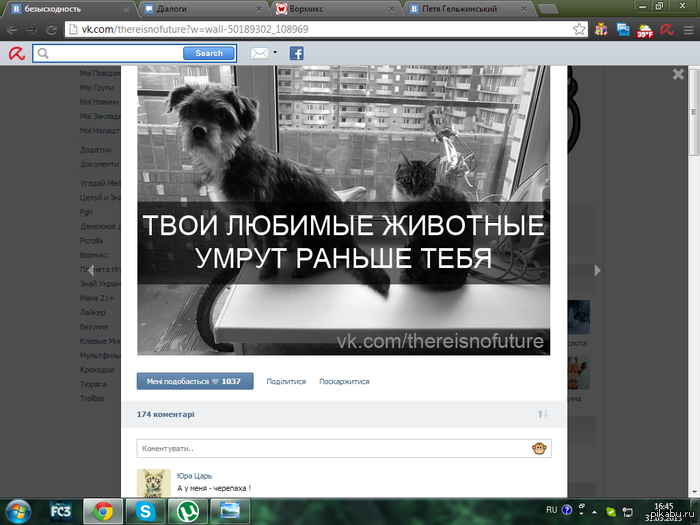Like the post via Мені подобається button

point(195,381)
